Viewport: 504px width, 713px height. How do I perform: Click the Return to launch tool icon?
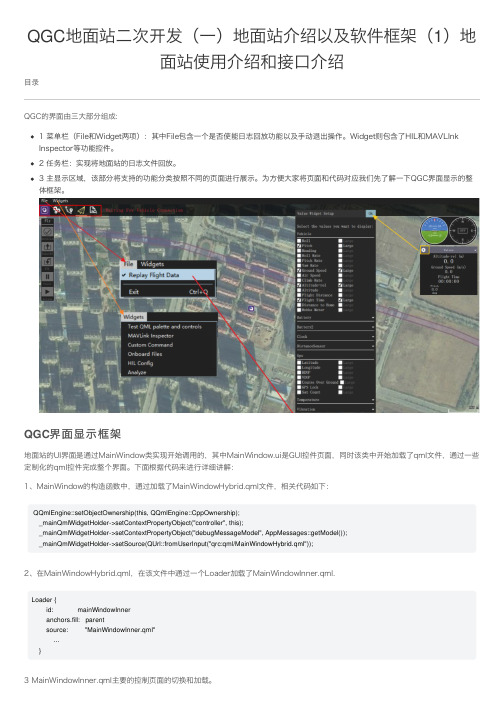click(x=47, y=262)
